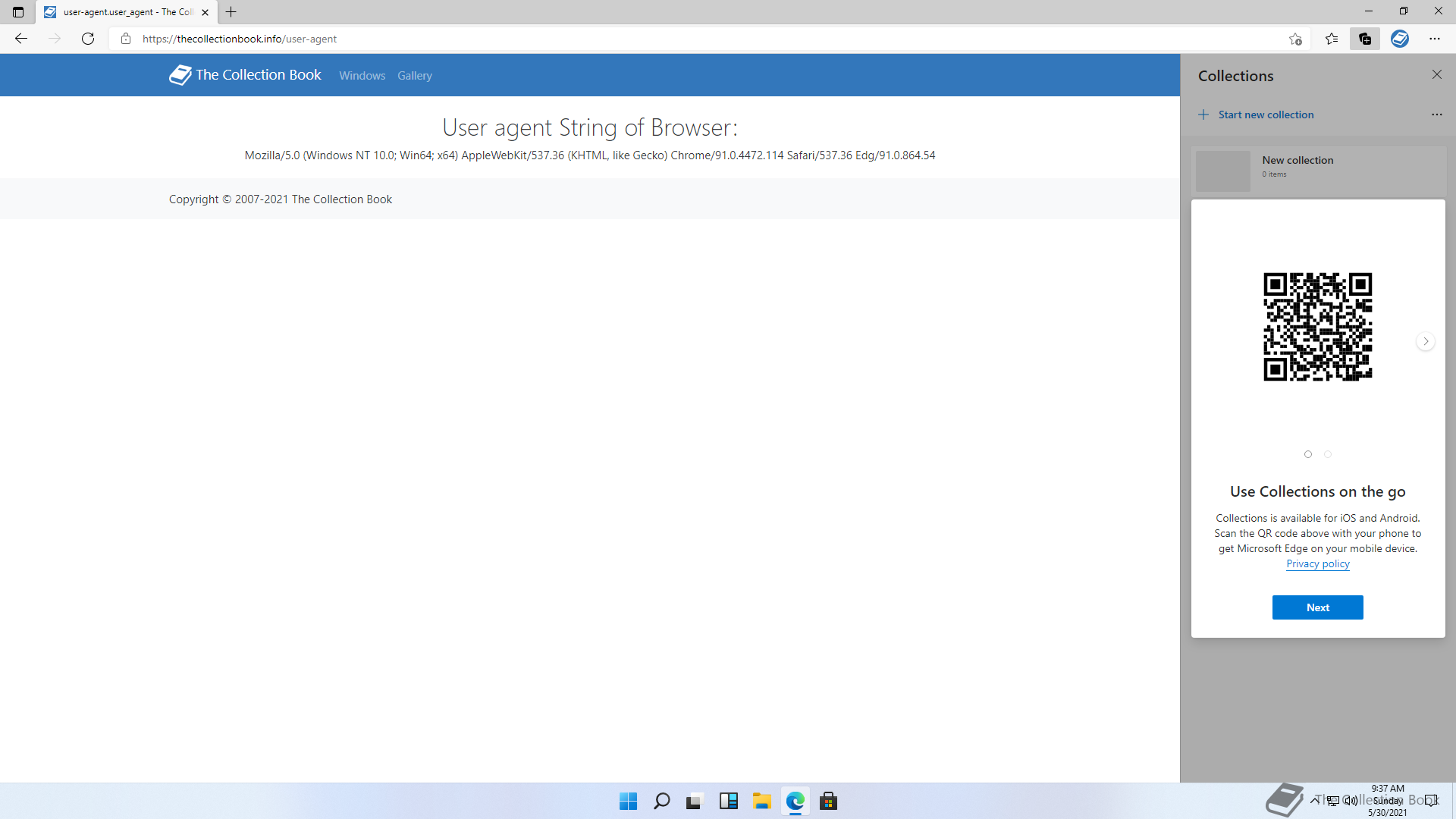Click the Collections toolbar icon

[x=1365, y=39]
